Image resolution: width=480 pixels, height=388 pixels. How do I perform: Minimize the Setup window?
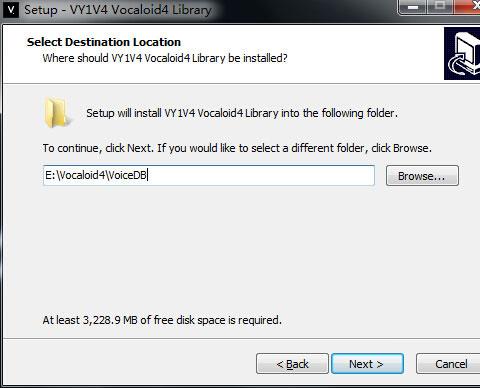click(413, 7)
